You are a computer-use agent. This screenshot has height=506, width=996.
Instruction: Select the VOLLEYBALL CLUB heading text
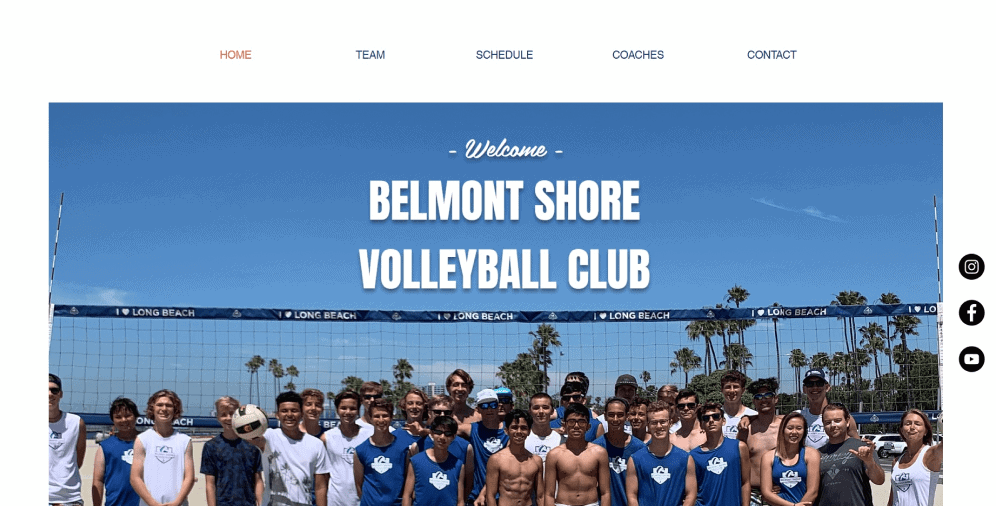(x=504, y=270)
